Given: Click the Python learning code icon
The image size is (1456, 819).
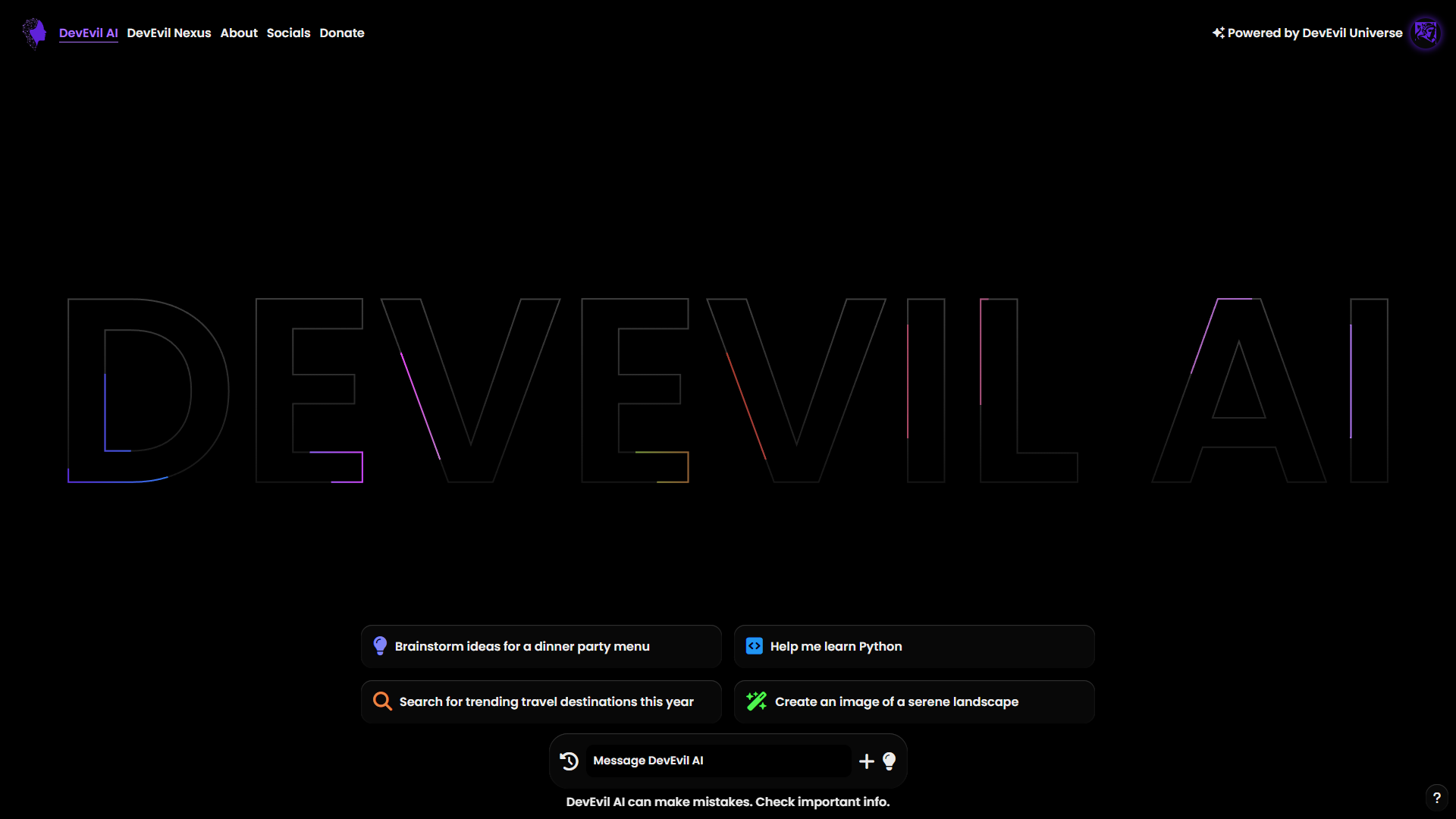Looking at the screenshot, I should point(755,646).
